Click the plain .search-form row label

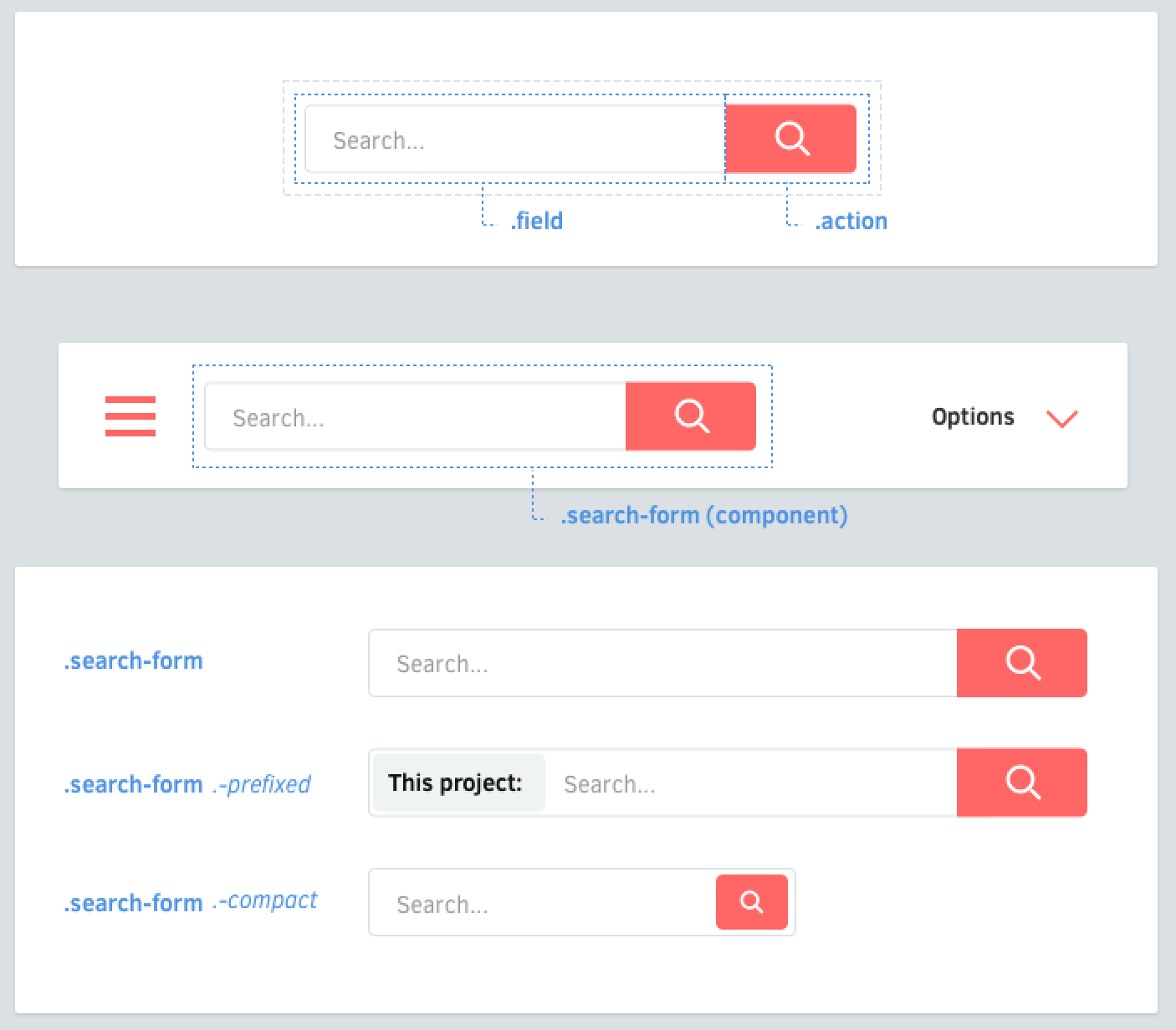pyautogui.click(x=134, y=660)
